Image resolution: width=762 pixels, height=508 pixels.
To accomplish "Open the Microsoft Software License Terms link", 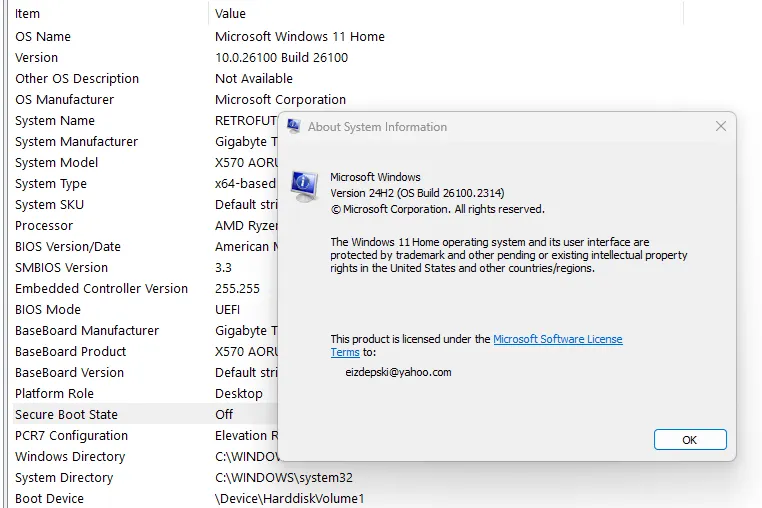I will pyautogui.click(x=557, y=339).
